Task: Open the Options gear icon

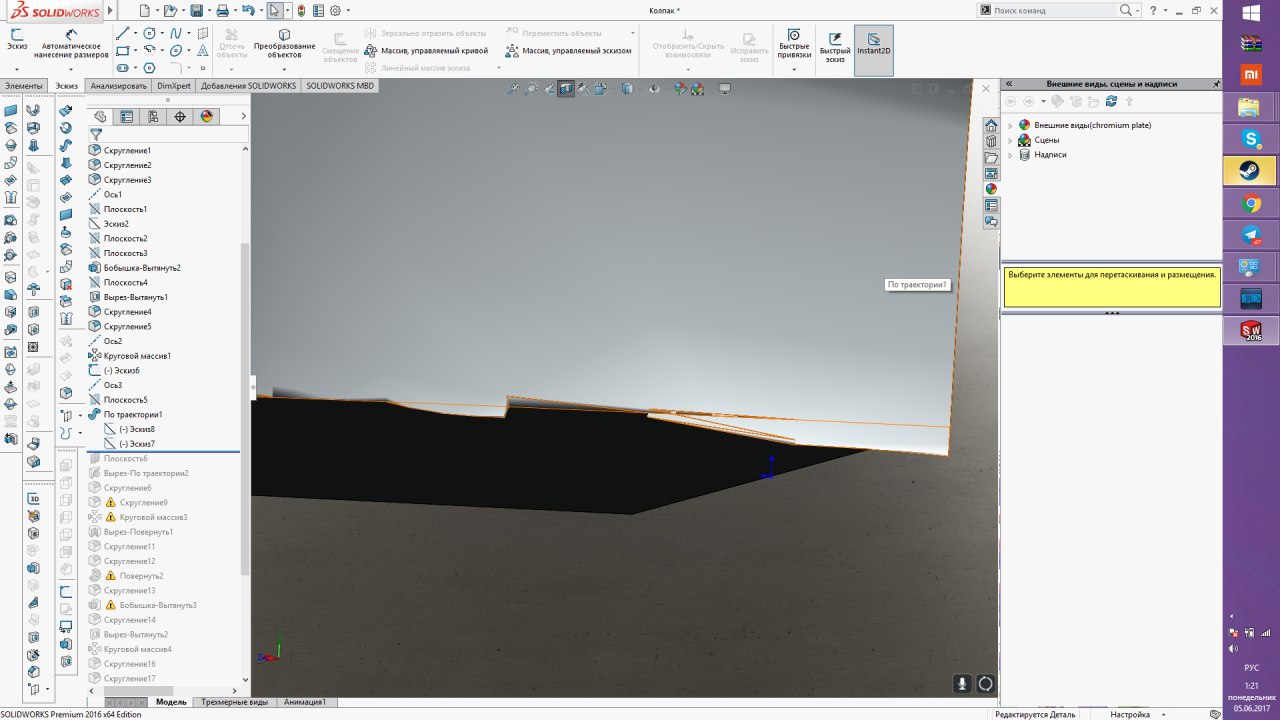Action: 335,10
